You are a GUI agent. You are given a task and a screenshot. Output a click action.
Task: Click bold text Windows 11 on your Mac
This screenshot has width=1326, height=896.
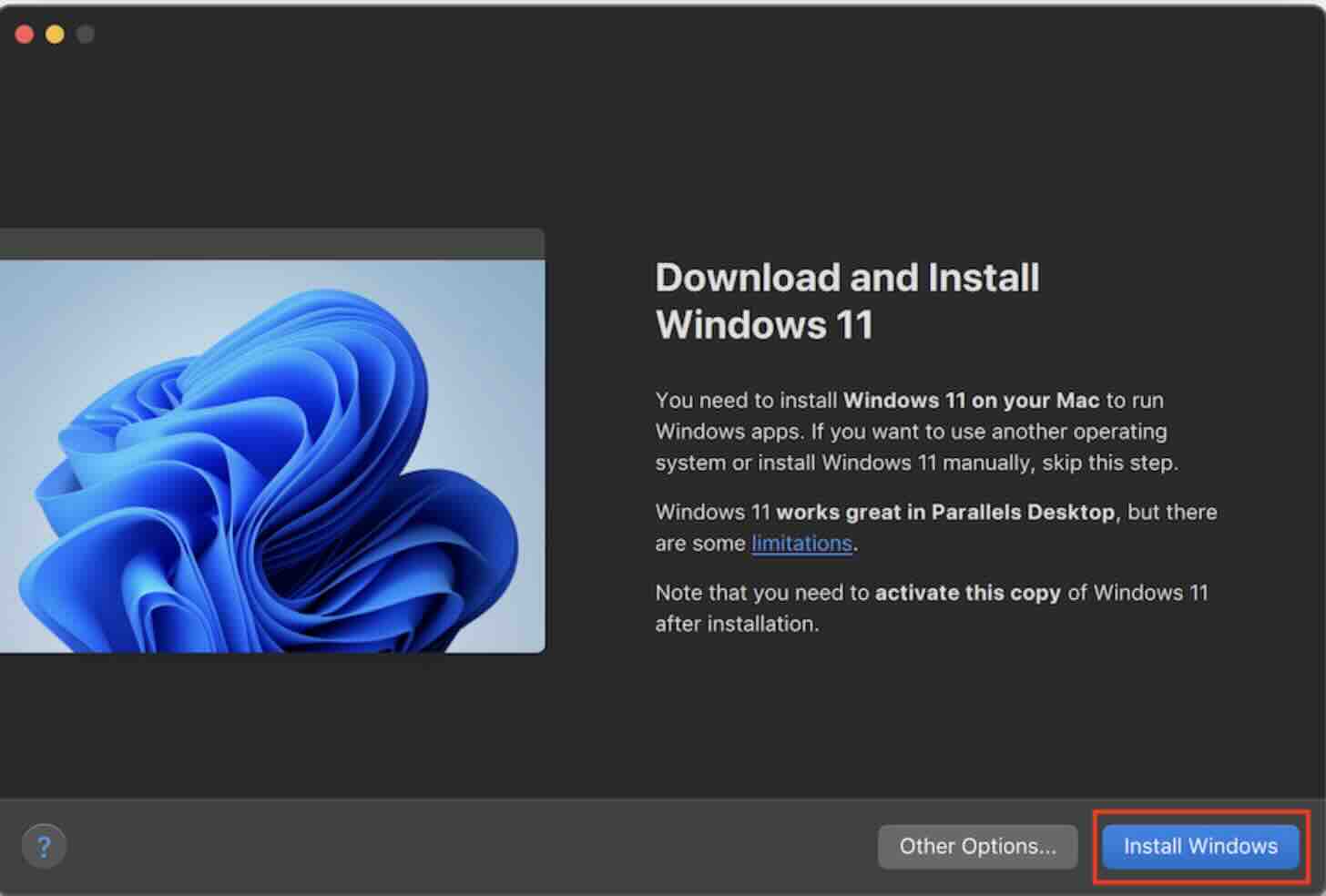[x=971, y=401]
